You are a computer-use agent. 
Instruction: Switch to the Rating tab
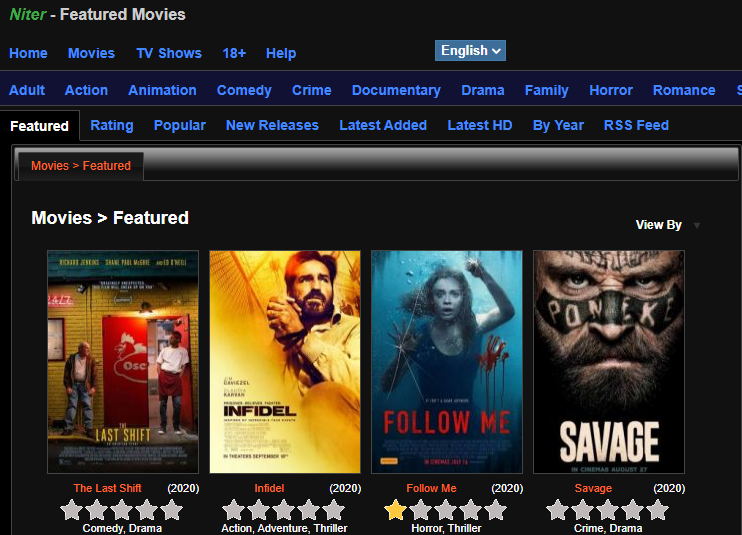112,125
